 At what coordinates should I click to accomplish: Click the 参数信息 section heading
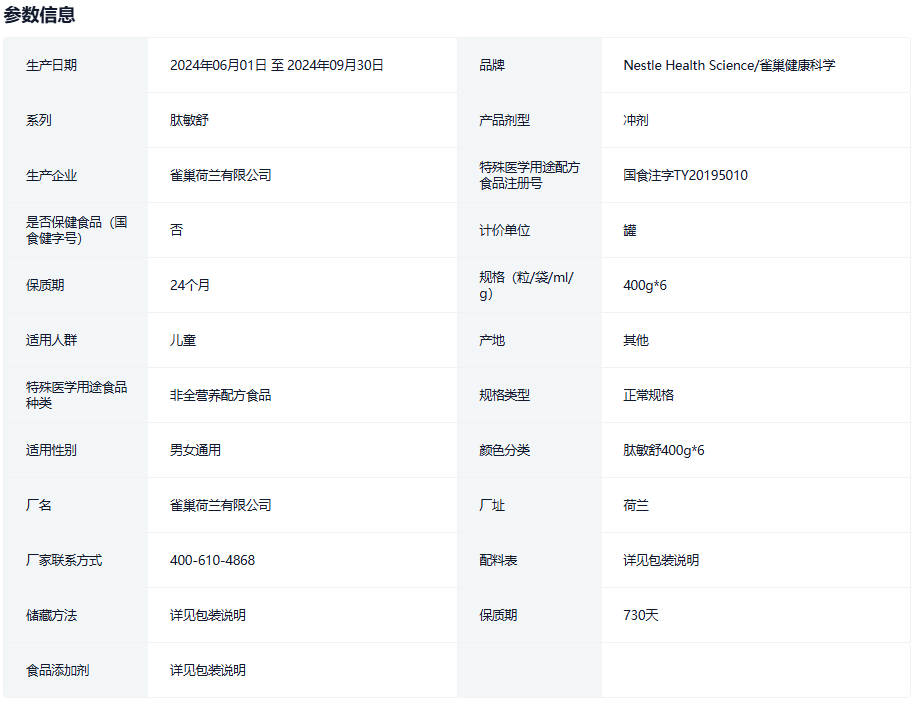(40, 15)
